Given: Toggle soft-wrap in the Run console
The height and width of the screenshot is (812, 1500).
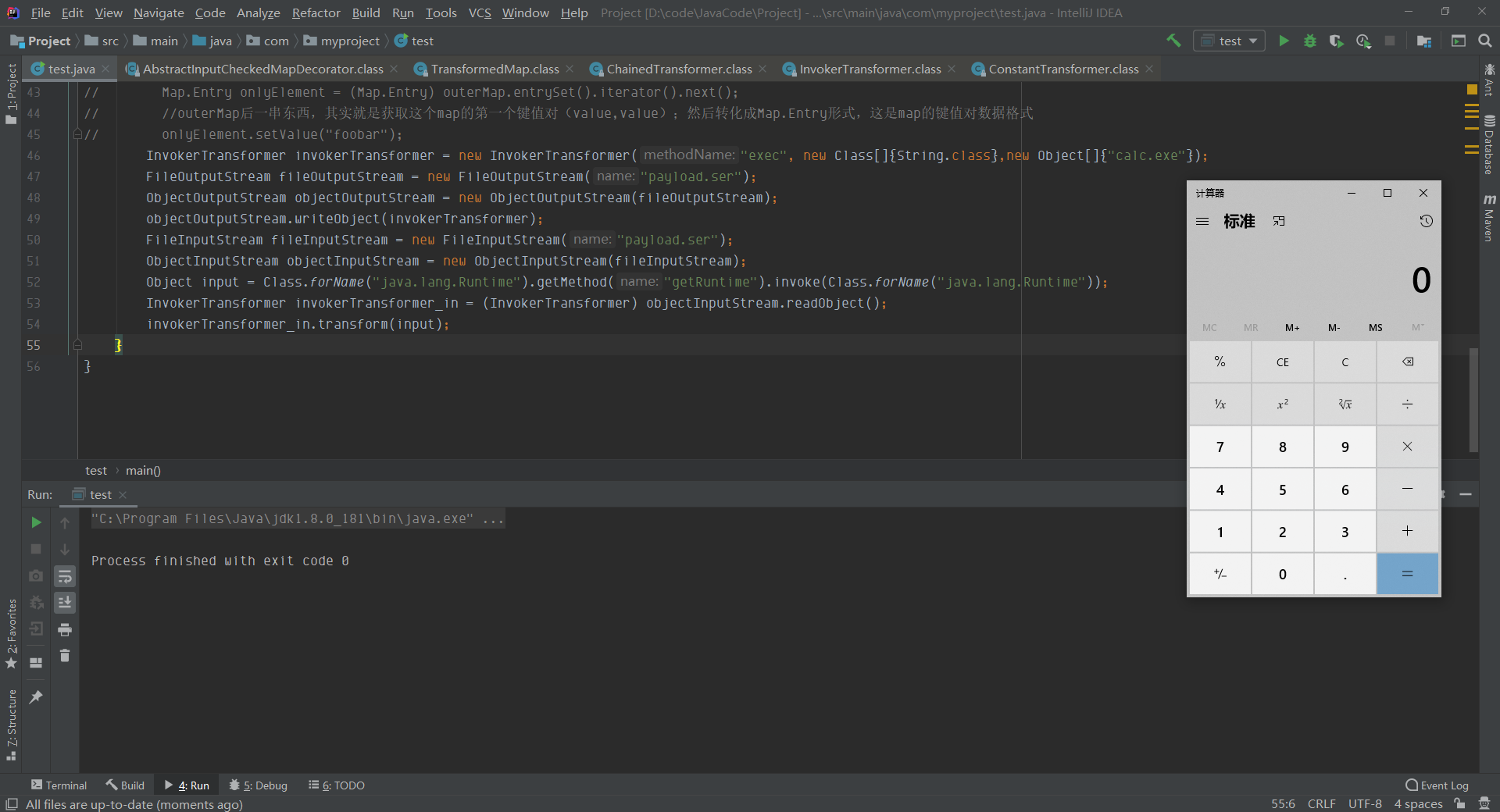Looking at the screenshot, I should click(65, 577).
